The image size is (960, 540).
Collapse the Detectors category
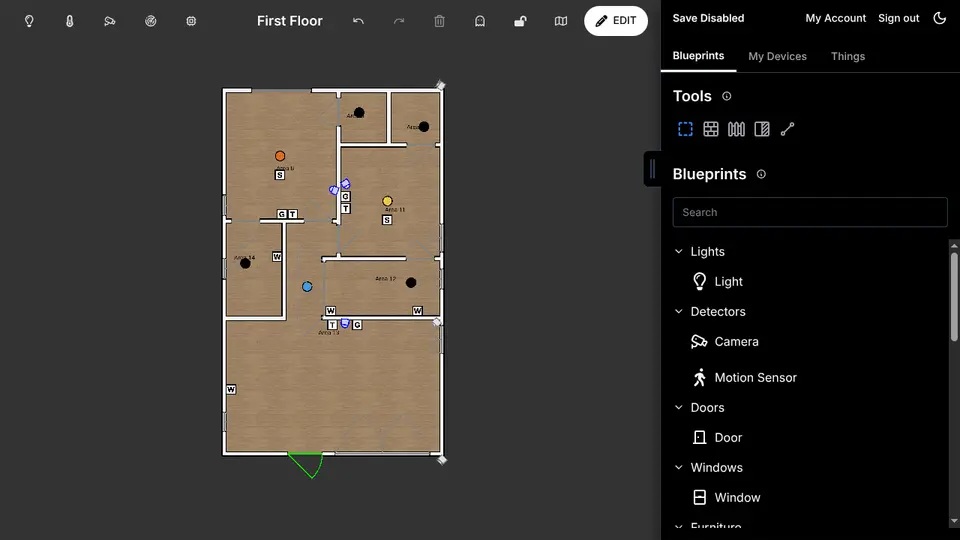click(679, 312)
